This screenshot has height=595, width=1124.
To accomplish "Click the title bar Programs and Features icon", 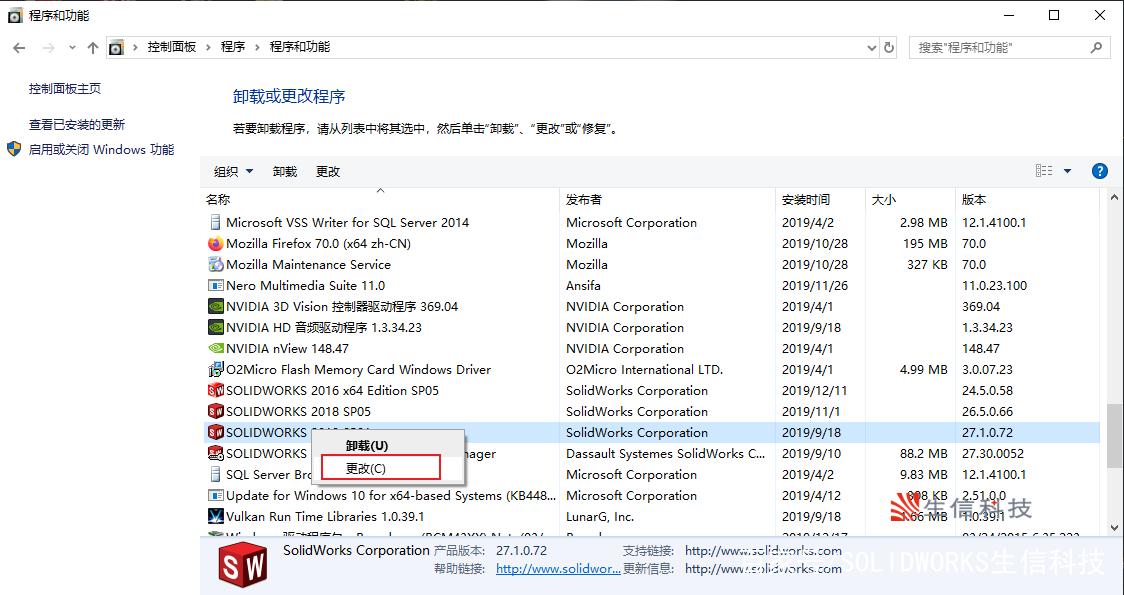I will coord(14,15).
